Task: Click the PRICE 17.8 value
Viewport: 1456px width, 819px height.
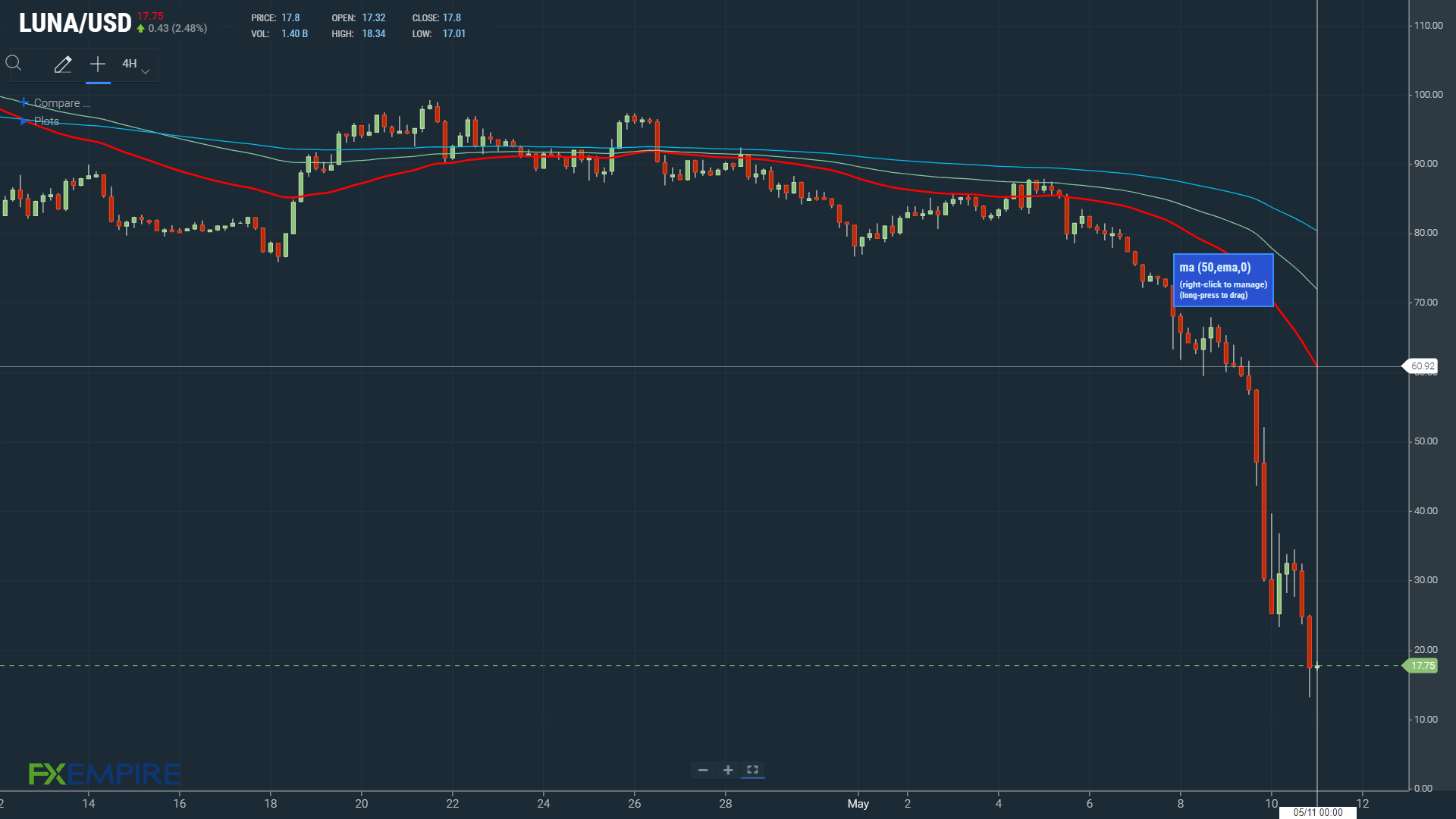Action: tap(290, 18)
